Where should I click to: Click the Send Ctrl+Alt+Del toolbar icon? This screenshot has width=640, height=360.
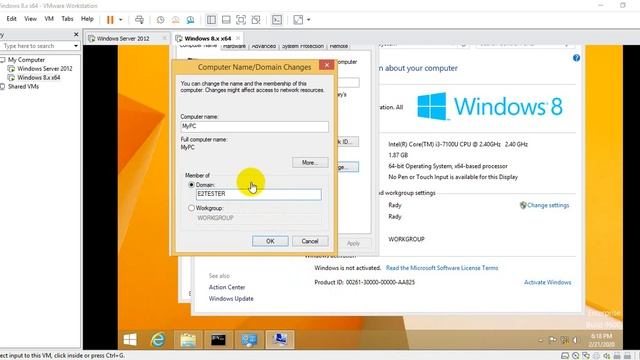pyautogui.click(x=139, y=20)
